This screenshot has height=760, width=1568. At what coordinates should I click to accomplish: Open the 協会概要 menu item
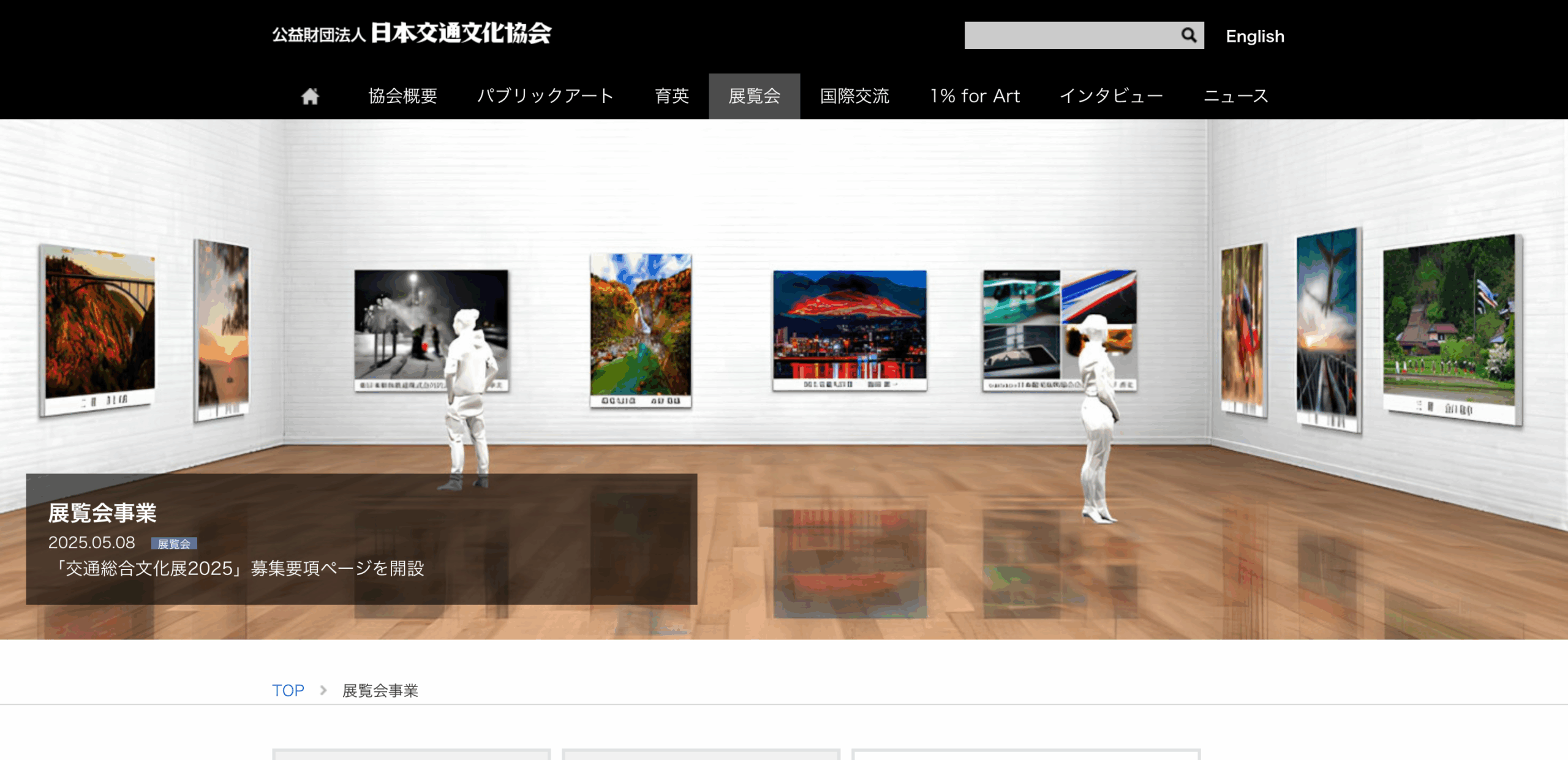click(402, 96)
